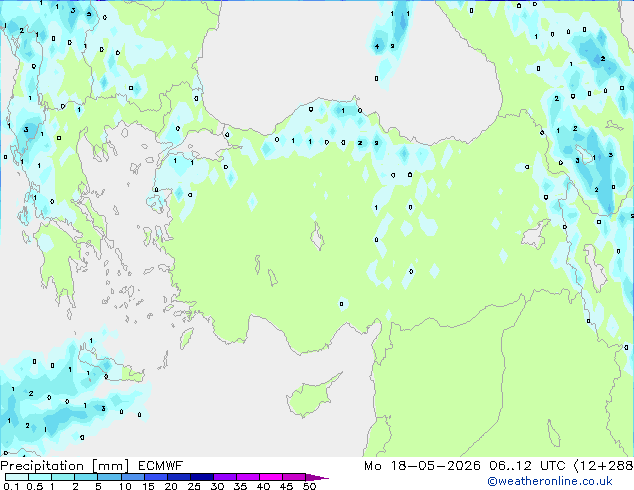Click the 'ECMWF' model label

161,466
